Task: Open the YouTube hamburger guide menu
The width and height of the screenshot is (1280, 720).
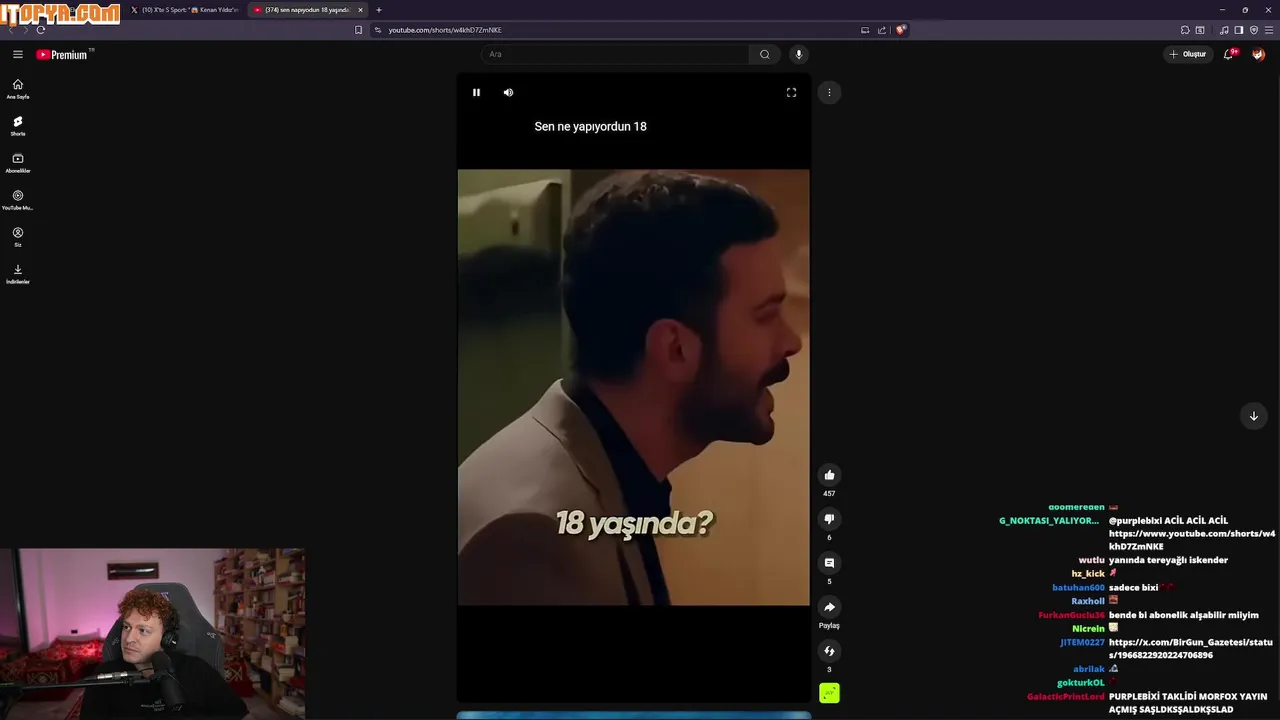Action: point(17,54)
